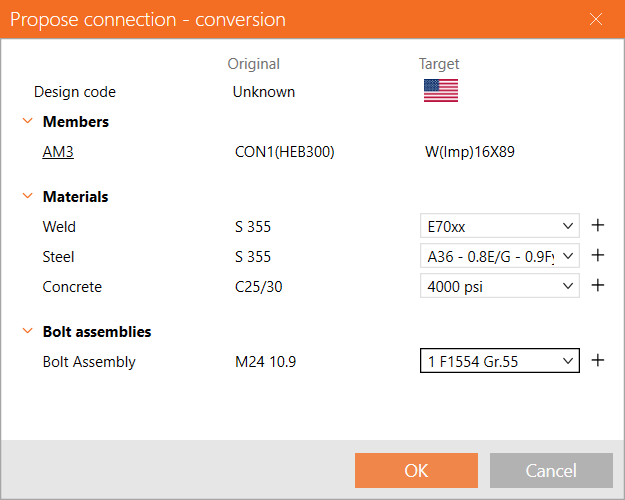Viewport: 625px width, 500px height.
Task: Add a bolt assembly using plus icon
Action: [598, 361]
